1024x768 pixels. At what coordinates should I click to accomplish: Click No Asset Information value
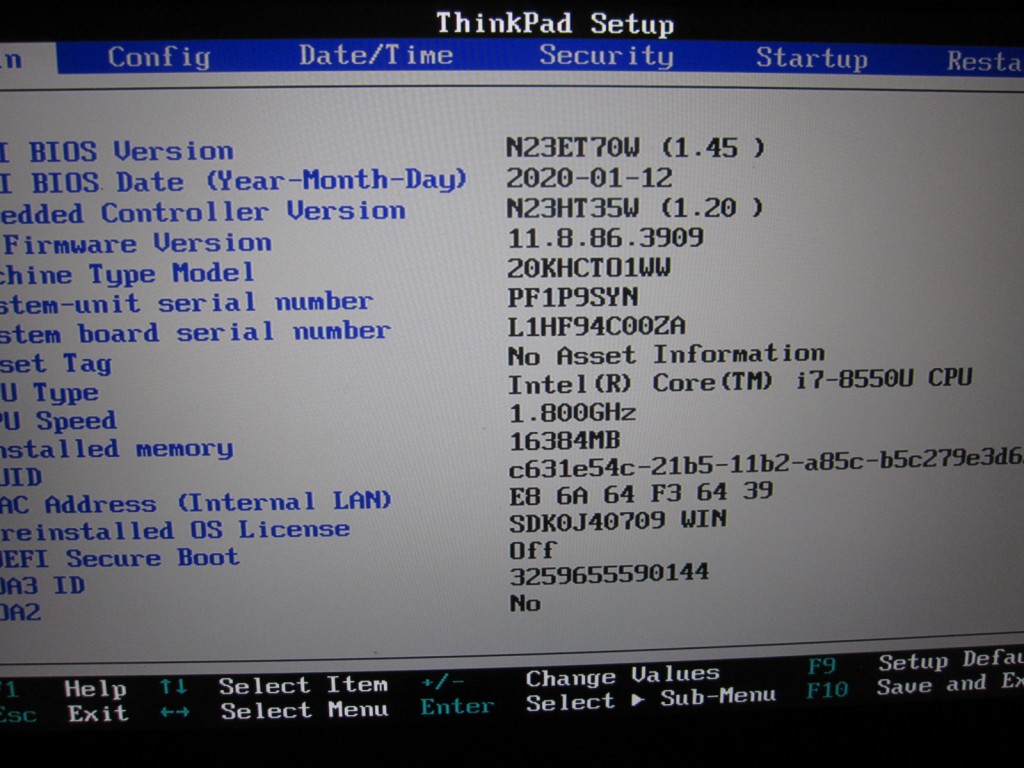pyautogui.click(x=666, y=355)
